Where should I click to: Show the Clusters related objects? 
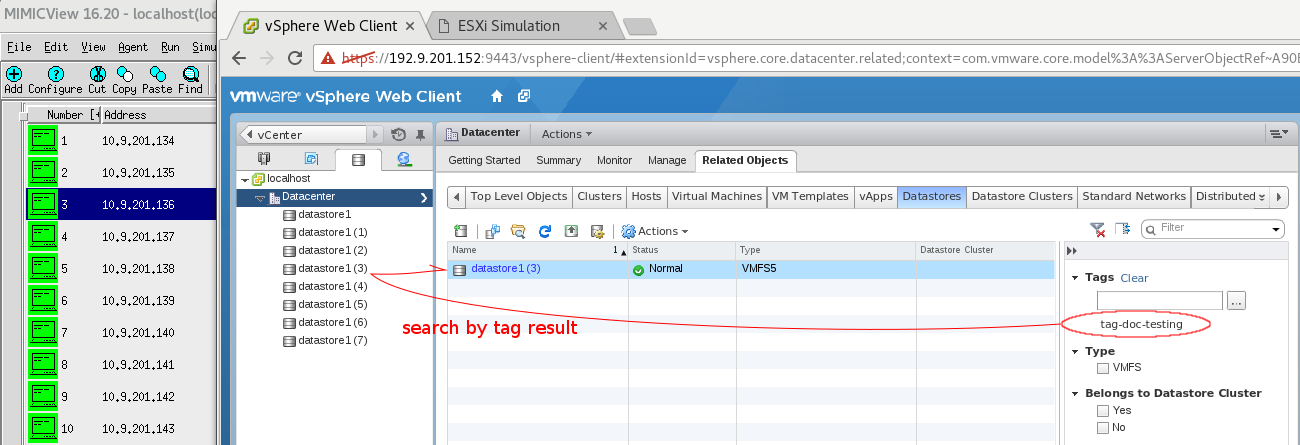[600, 196]
